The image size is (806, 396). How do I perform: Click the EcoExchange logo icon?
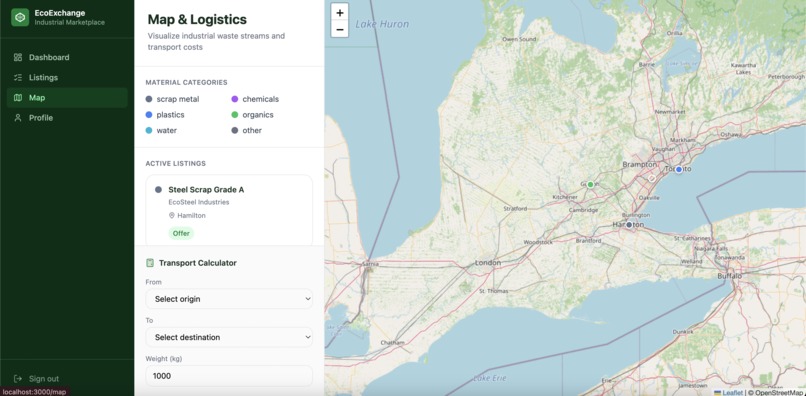point(20,17)
